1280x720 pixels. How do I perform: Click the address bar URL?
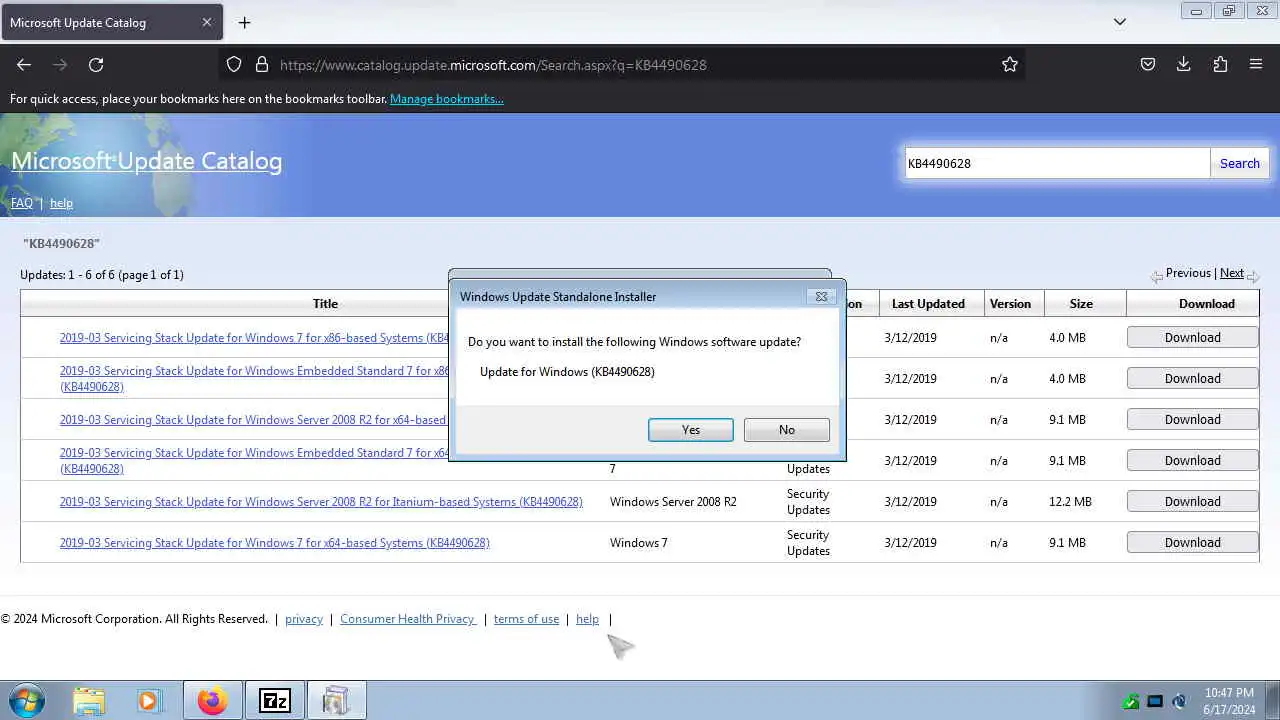(493, 65)
